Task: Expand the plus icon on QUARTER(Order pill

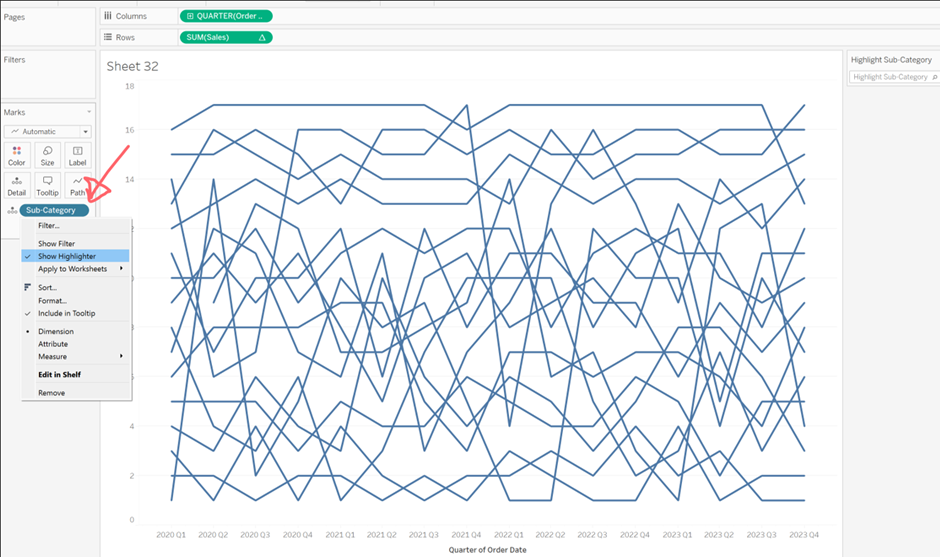Action: pyautogui.click(x=190, y=16)
